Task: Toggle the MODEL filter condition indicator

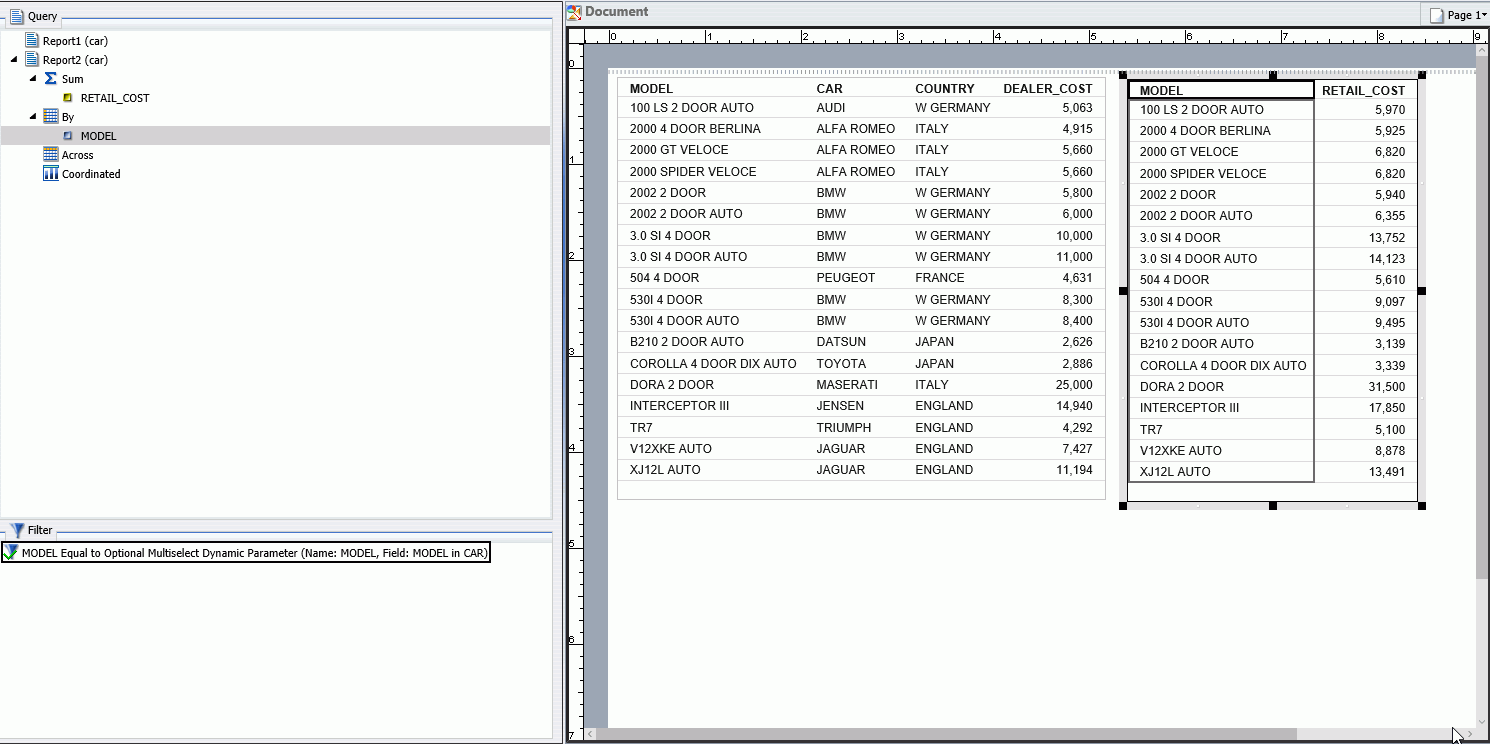Action: point(8,552)
